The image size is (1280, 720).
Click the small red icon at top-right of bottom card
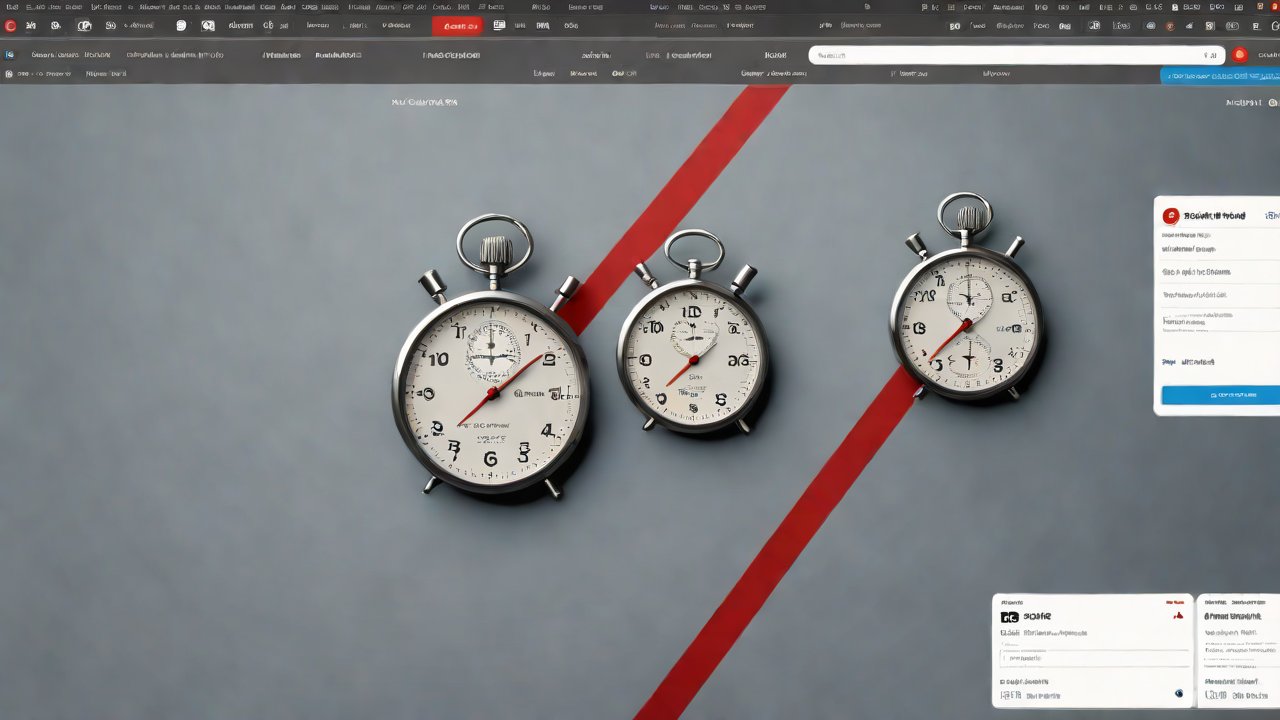click(x=1177, y=616)
